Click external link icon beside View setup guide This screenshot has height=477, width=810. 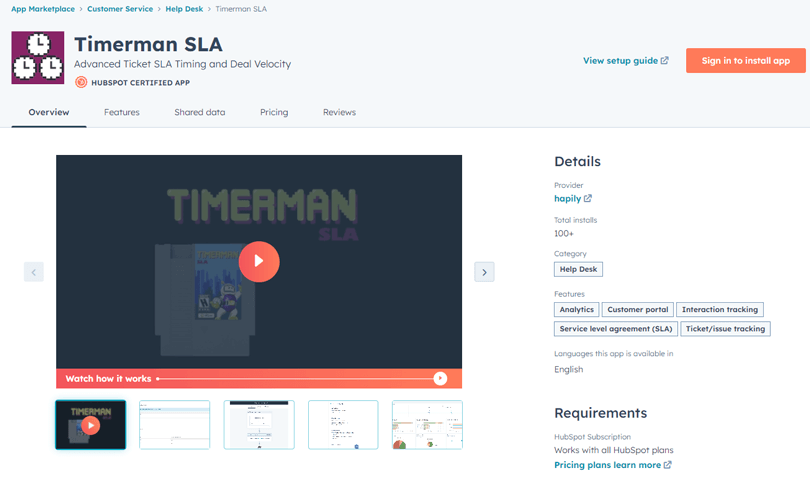coord(664,60)
